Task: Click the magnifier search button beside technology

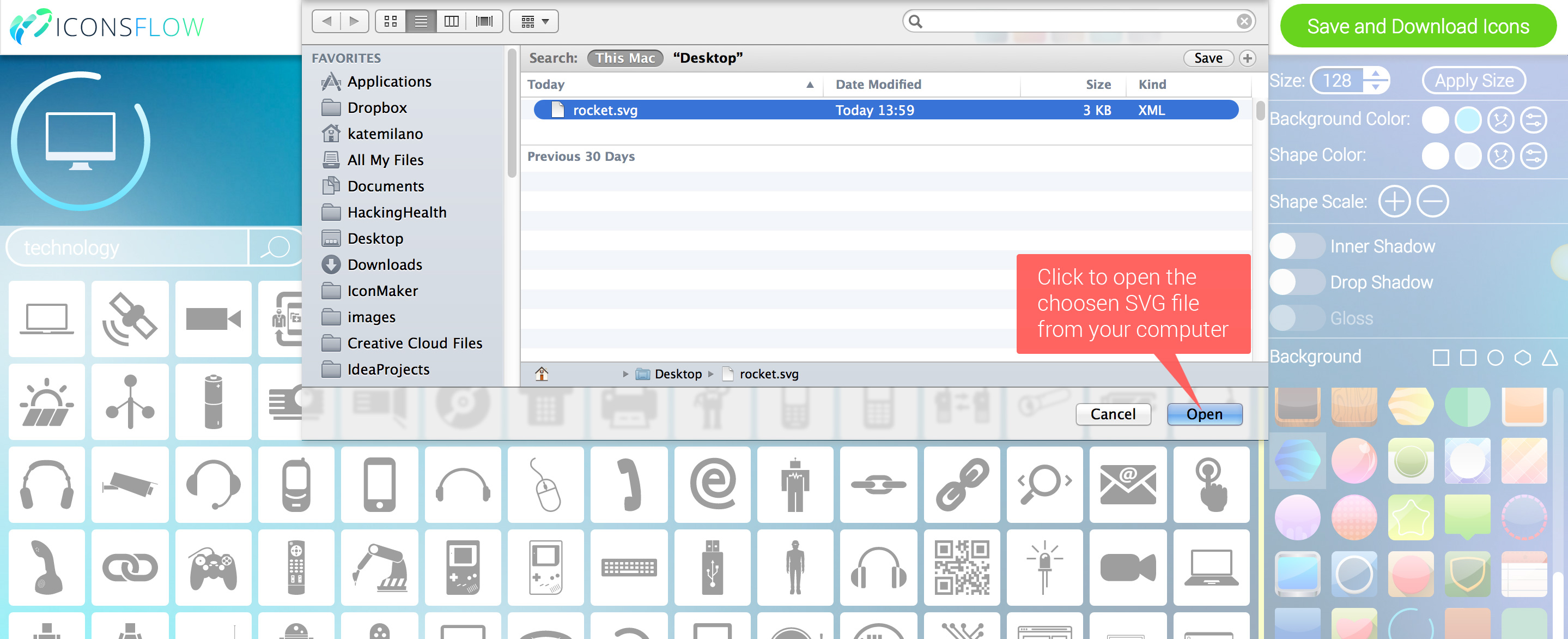Action: (275, 248)
